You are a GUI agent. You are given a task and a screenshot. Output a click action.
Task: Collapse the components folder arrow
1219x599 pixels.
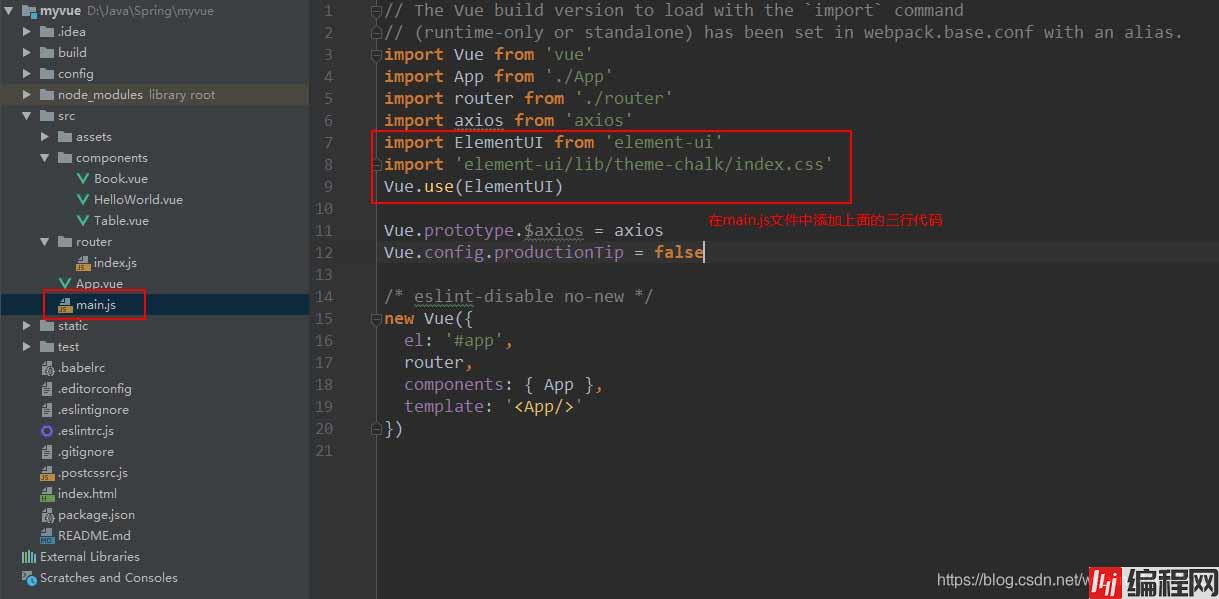point(45,158)
